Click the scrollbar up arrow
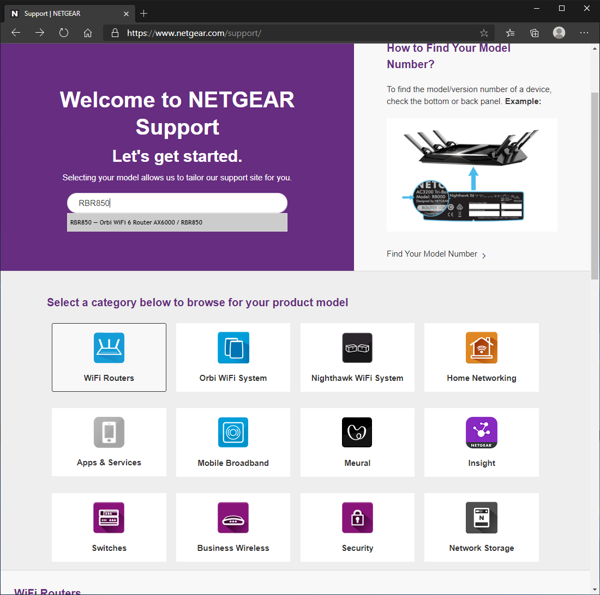 tap(594, 49)
